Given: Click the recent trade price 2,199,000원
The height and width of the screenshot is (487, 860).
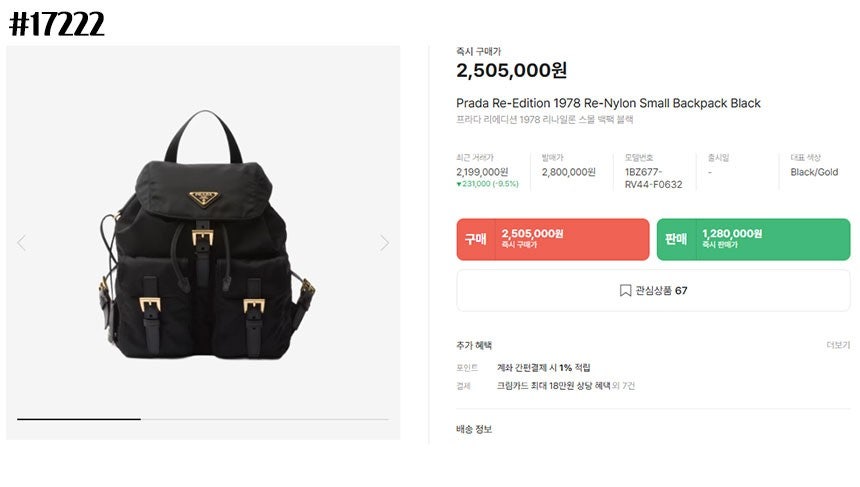Looking at the screenshot, I should point(482,172).
